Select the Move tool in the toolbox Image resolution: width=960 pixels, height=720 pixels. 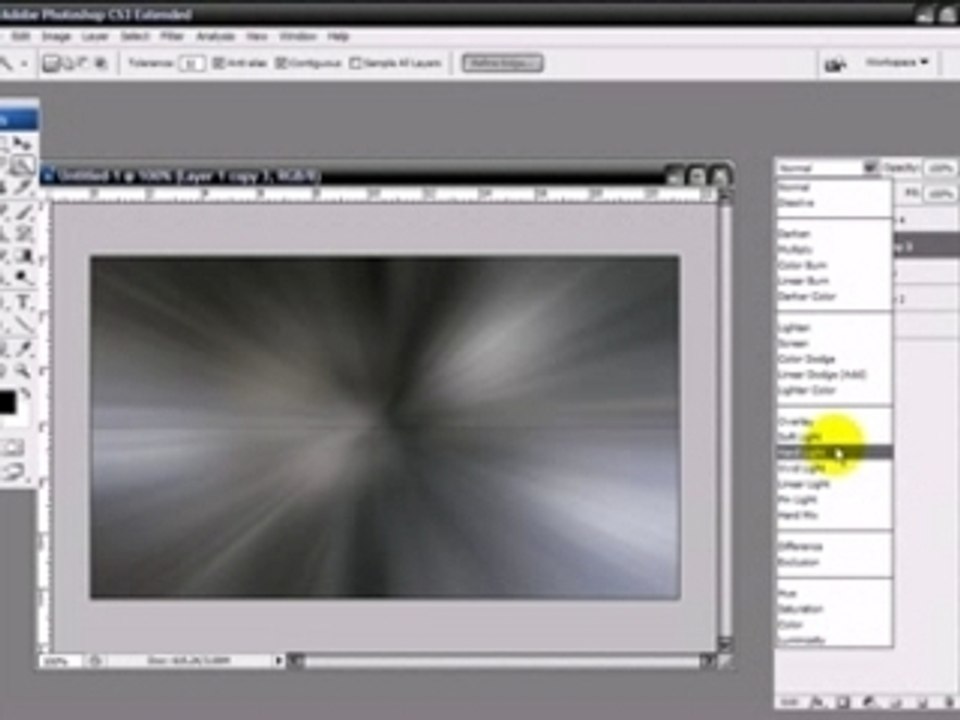tap(23, 144)
